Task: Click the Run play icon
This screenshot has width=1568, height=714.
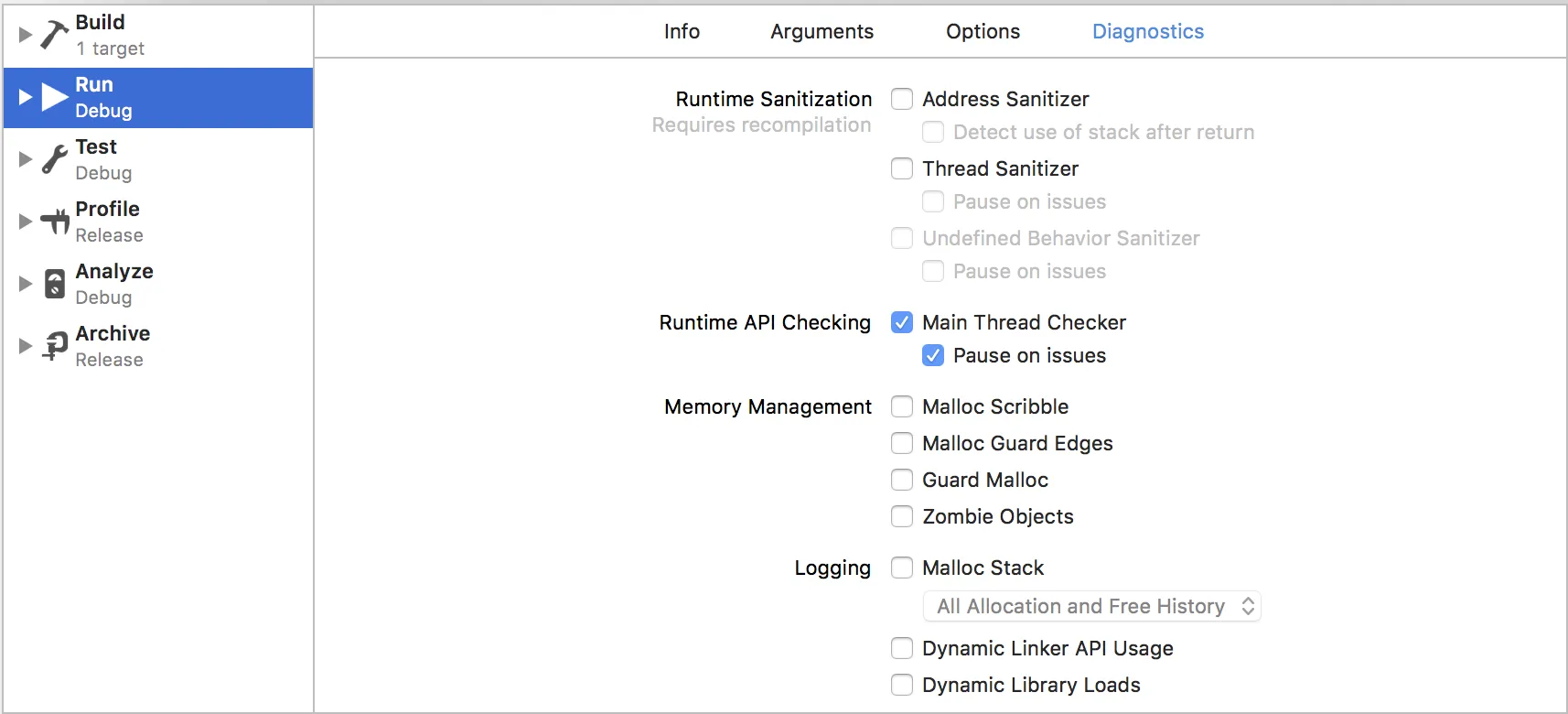Action: [x=55, y=97]
